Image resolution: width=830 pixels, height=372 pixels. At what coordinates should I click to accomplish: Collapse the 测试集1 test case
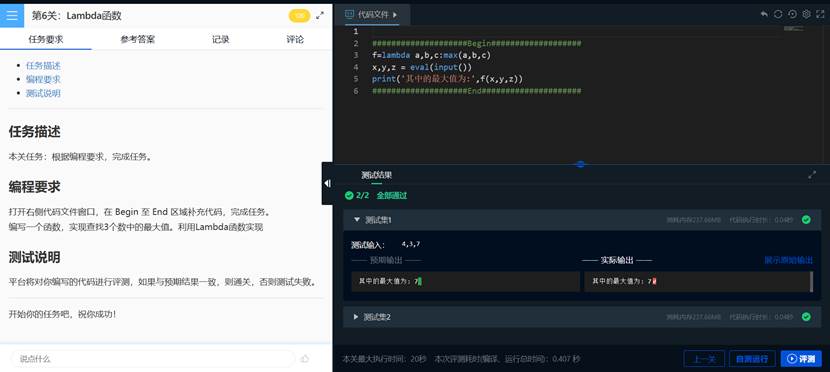[x=356, y=219]
